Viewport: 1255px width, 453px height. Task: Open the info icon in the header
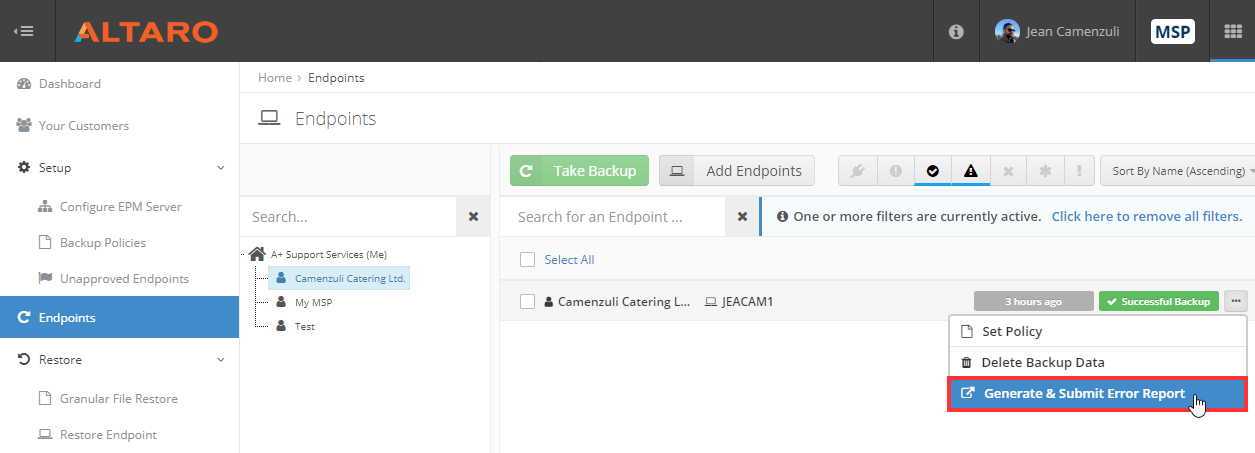[x=956, y=32]
